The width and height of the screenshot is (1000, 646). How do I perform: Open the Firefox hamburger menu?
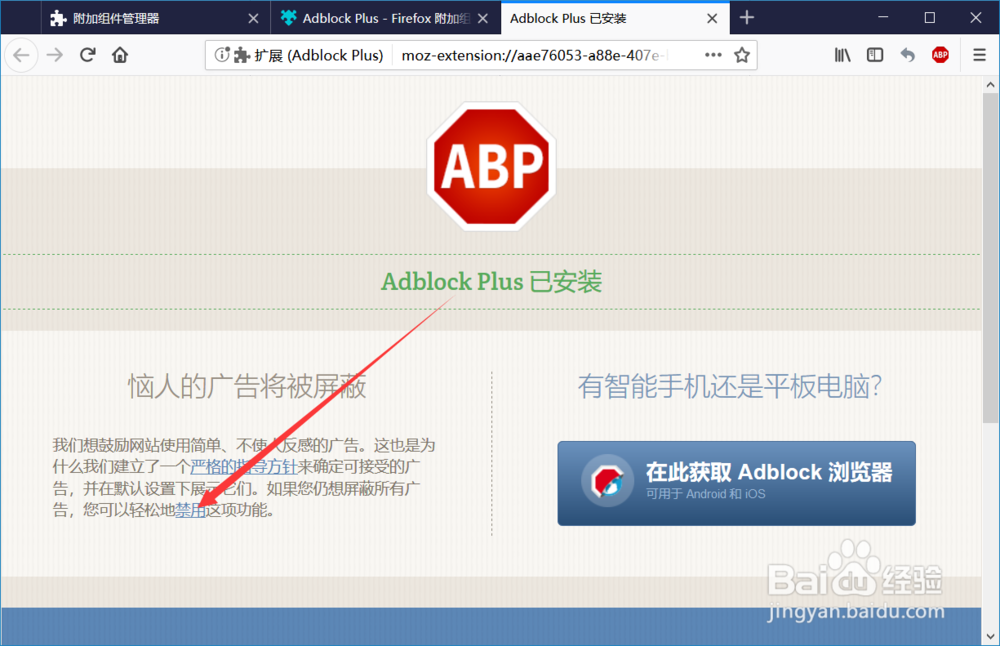coord(980,55)
